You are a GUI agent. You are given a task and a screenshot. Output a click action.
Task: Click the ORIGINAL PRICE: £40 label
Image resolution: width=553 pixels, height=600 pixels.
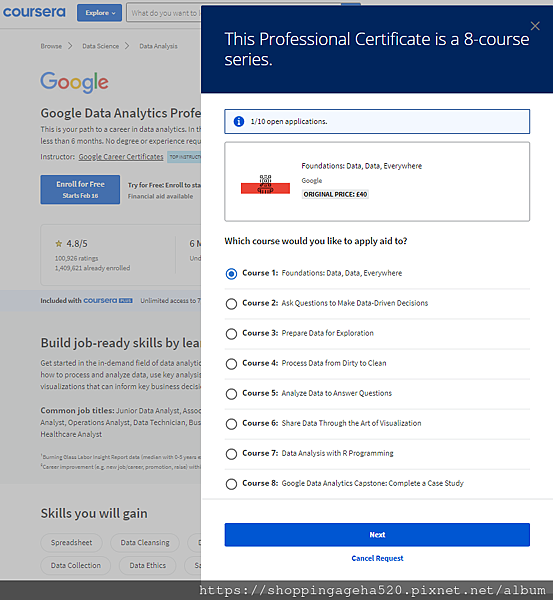coord(335,194)
